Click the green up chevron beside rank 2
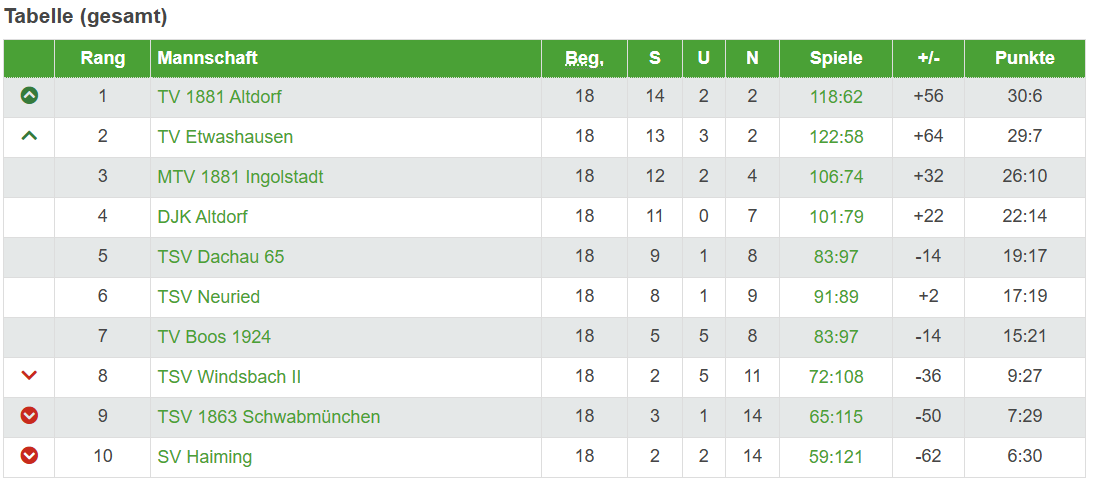1097x497 pixels. [x=29, y=136]
